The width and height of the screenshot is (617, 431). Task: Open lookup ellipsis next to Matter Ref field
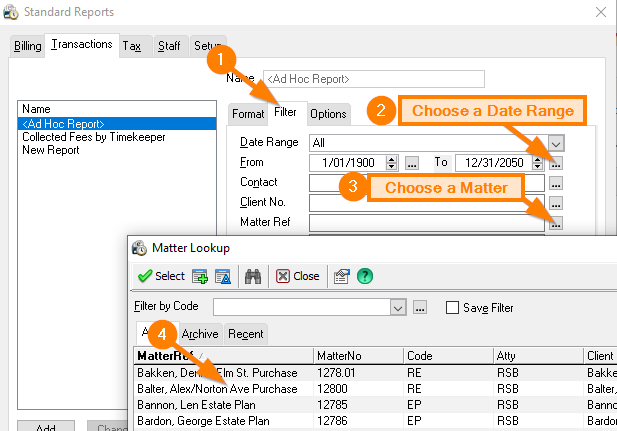tap(556, 223)
